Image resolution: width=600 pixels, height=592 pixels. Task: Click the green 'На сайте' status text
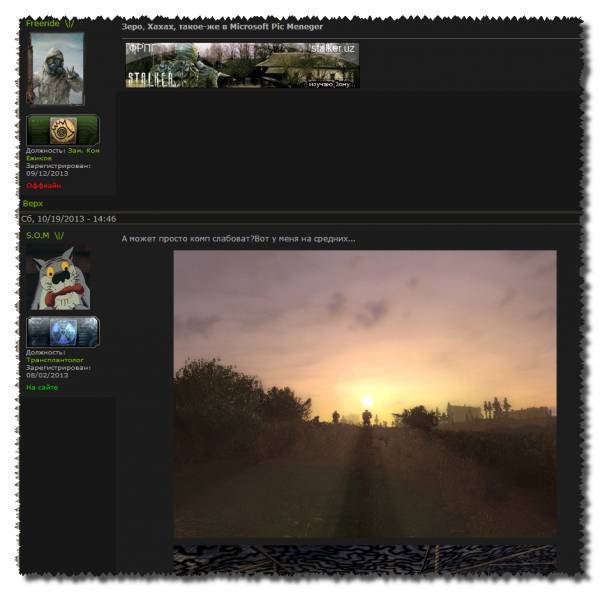click(42, 387)
